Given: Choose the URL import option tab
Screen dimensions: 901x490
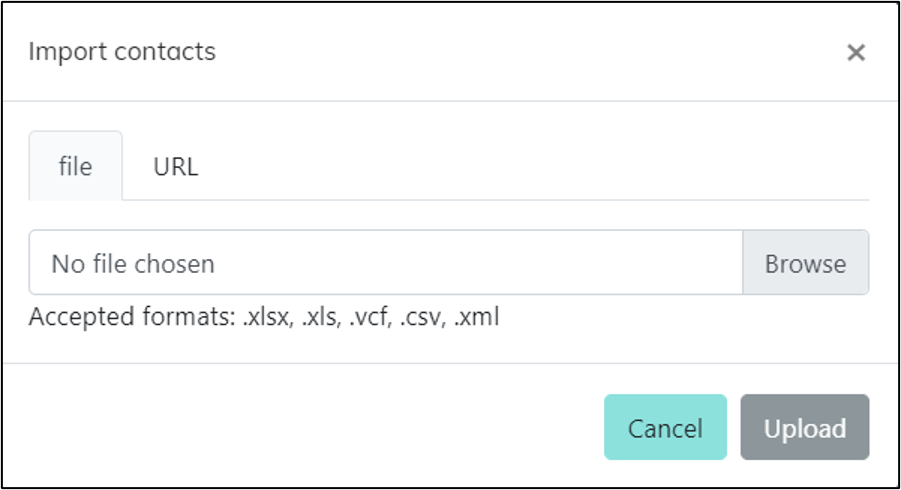Looking at the screenshot, I should point(175,167).
